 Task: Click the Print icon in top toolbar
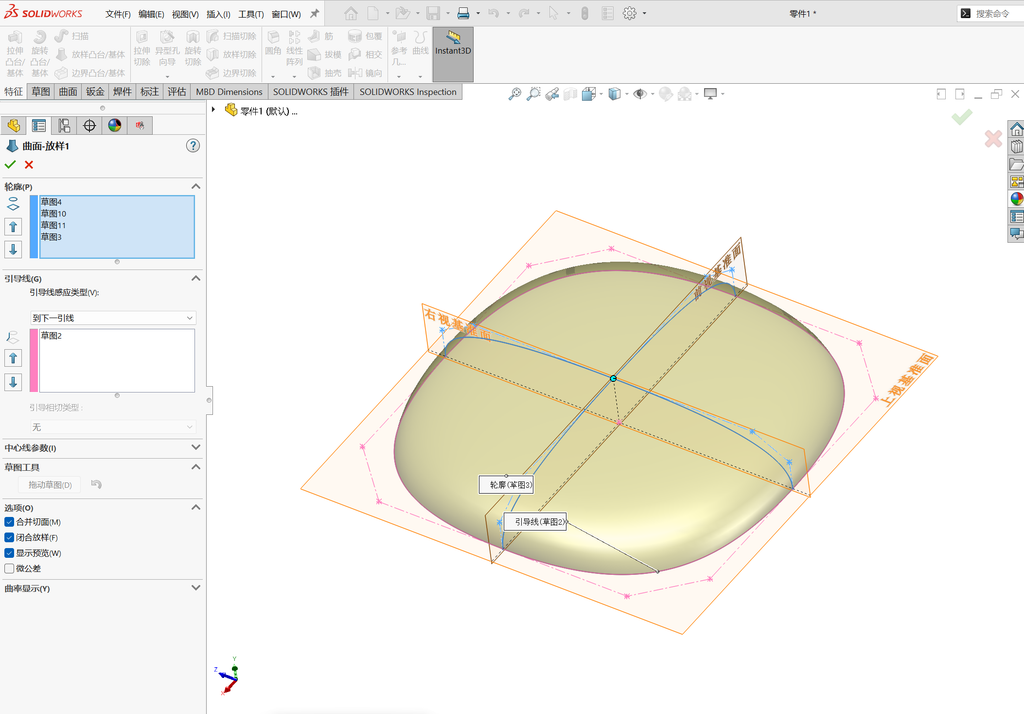[463, 13]
